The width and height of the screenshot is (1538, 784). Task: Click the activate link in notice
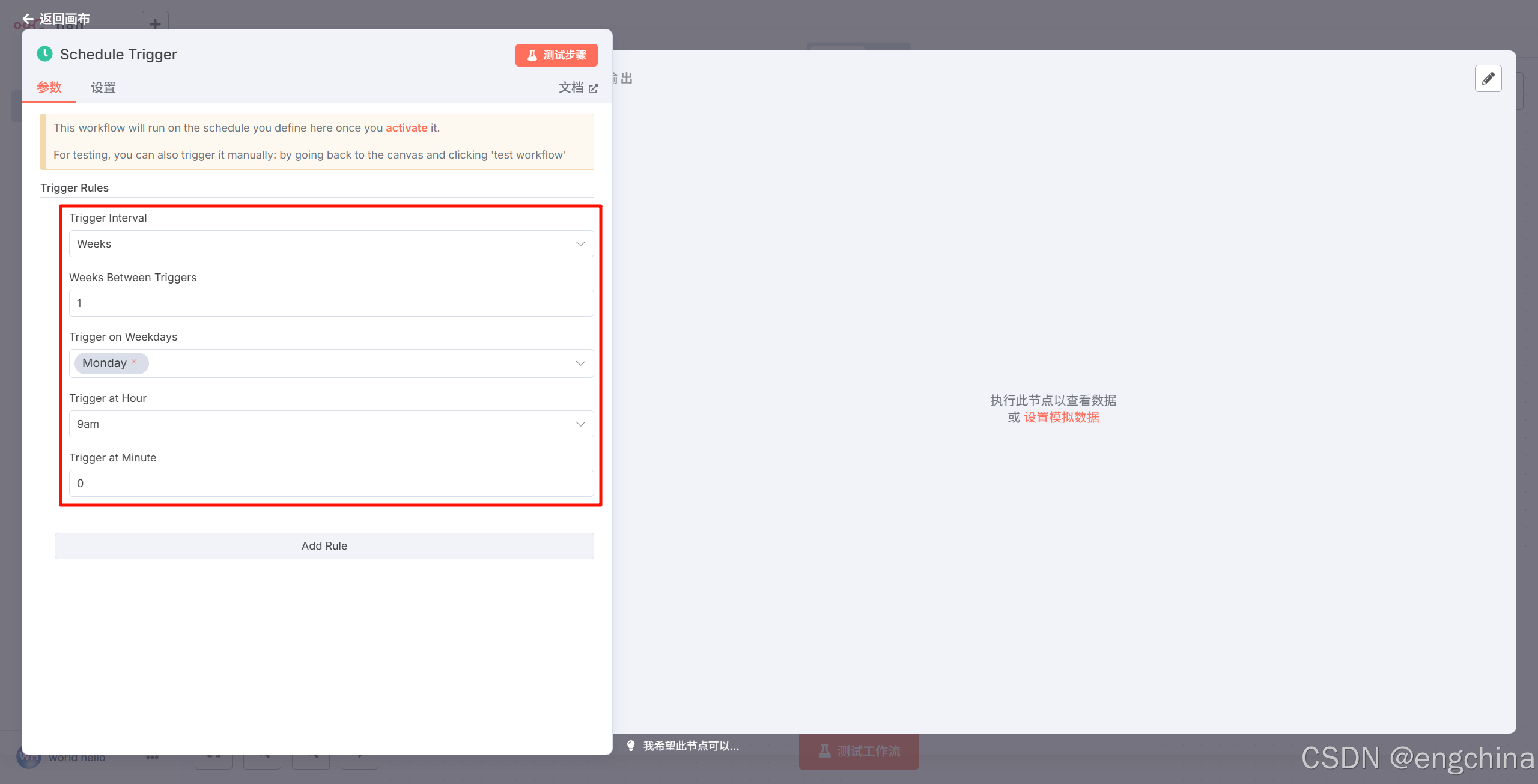tap(406, 128)
